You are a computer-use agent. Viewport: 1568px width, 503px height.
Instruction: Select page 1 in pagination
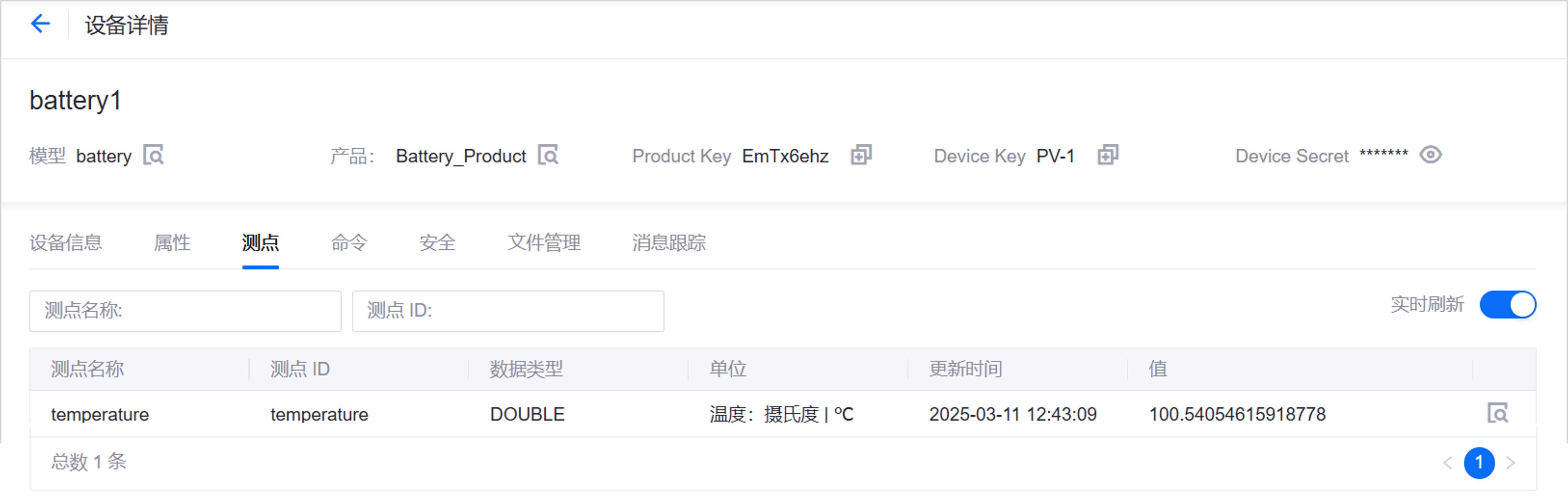coord(1479,464)
